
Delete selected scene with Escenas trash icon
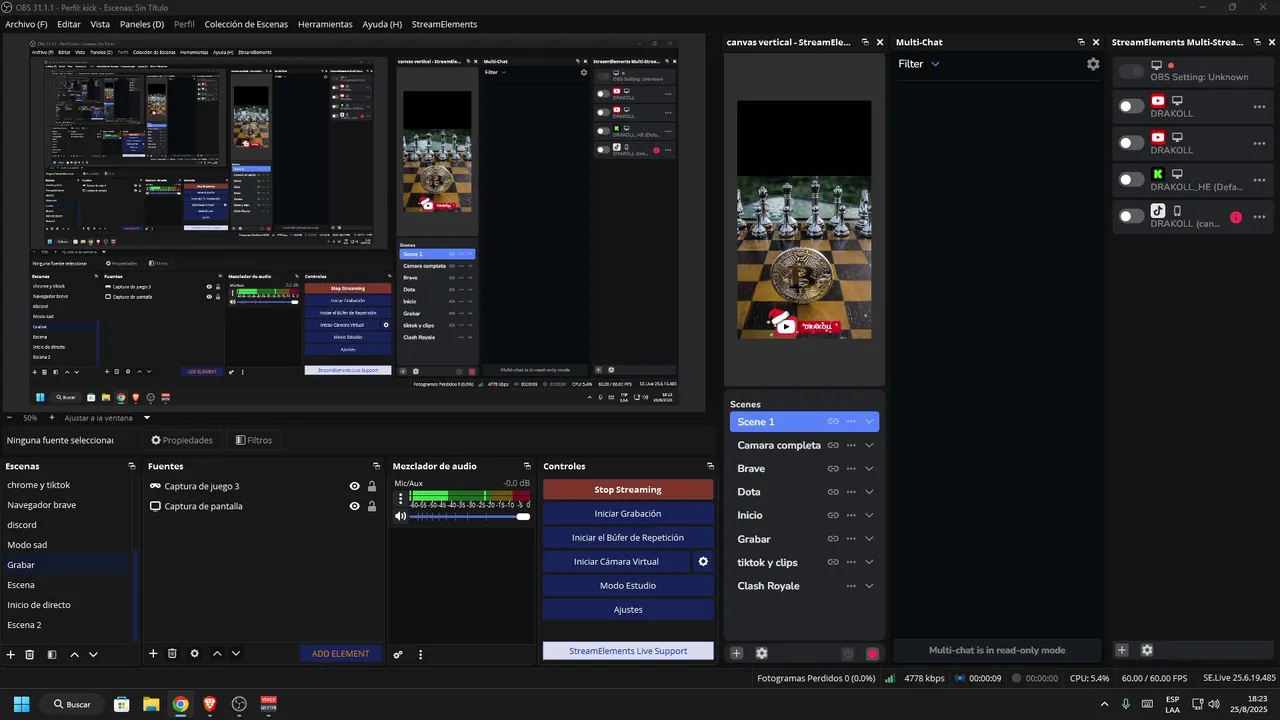(x=30, y=654)
